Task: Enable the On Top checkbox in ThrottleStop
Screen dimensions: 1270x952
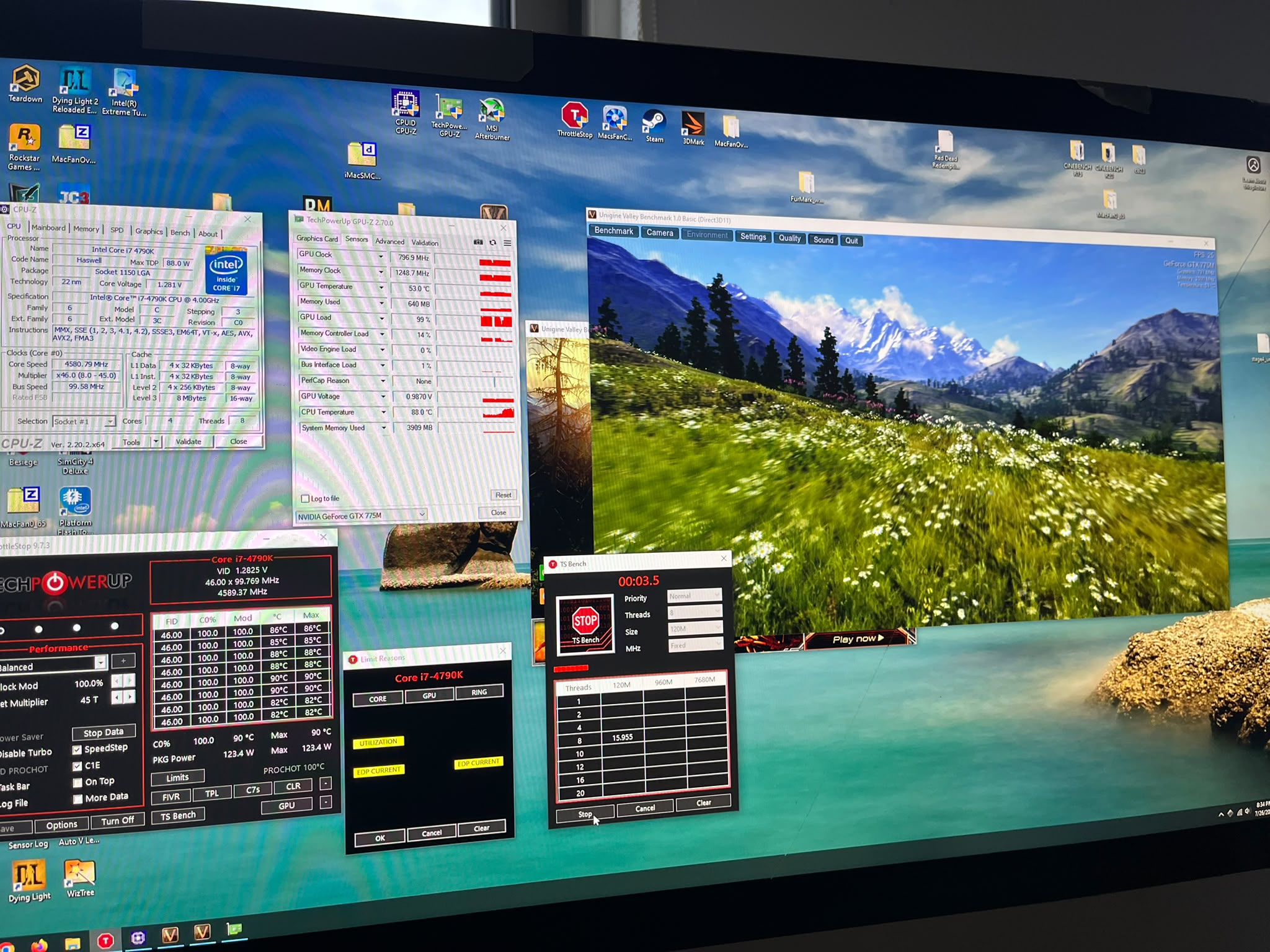Action: click(x=78, y=783)
